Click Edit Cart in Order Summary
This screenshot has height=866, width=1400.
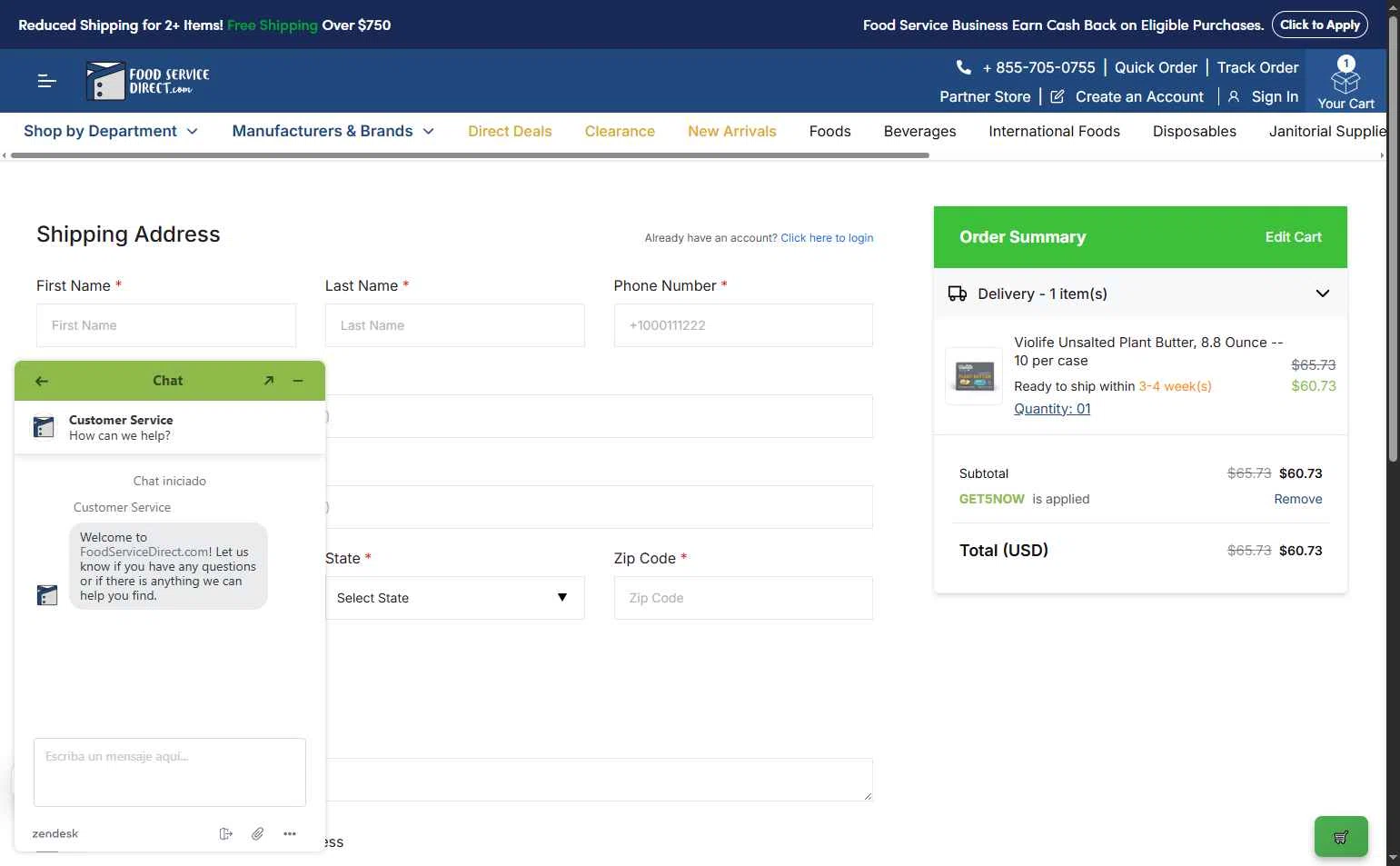tap(1294, 237)
